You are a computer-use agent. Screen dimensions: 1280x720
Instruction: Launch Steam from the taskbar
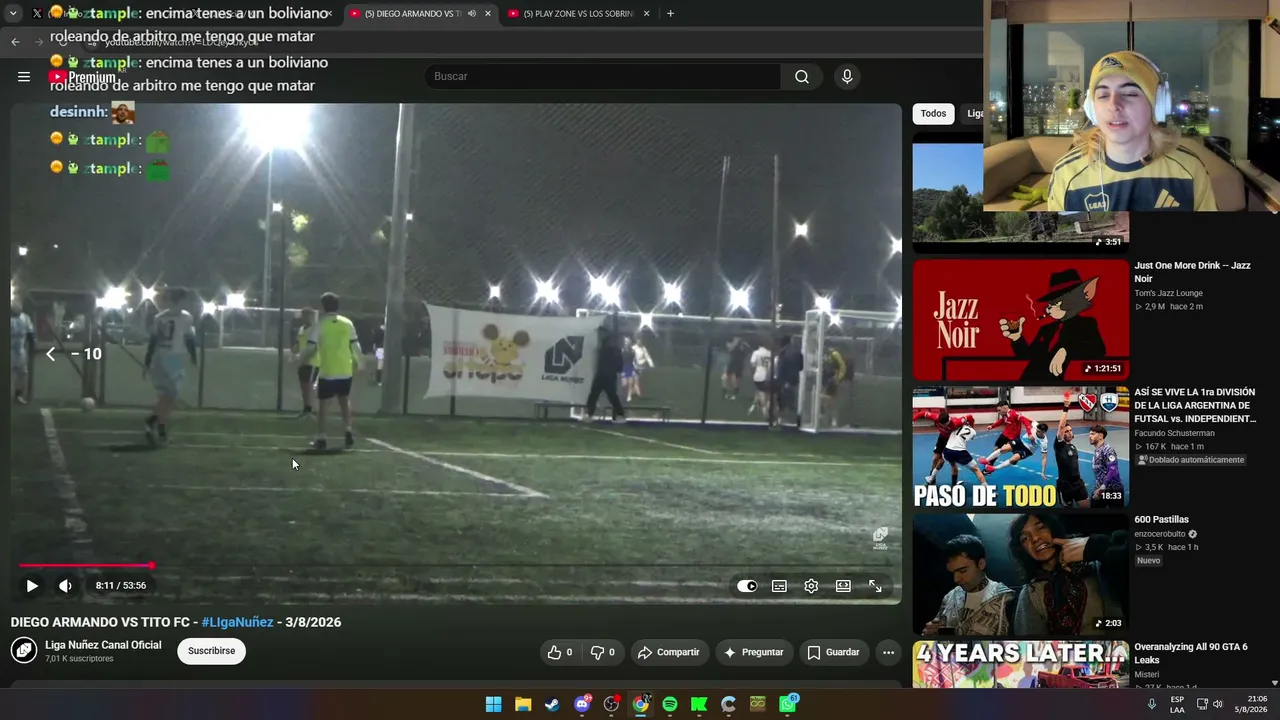click(x=552, y=704)
